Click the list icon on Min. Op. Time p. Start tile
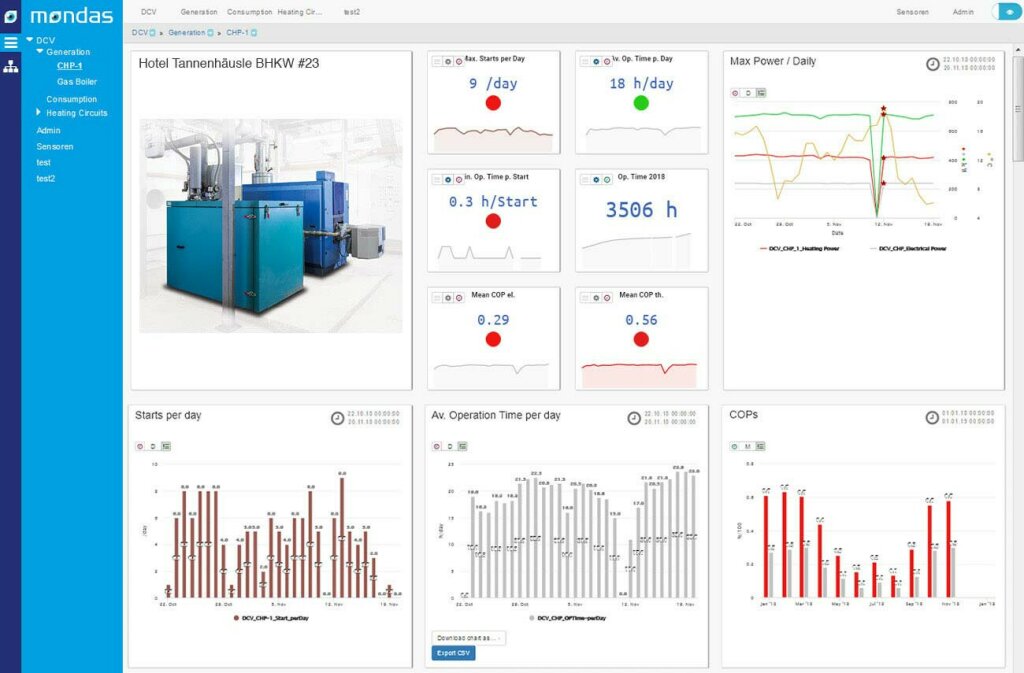The width and height of the screenshot is (1024, 673). (438, 180)
